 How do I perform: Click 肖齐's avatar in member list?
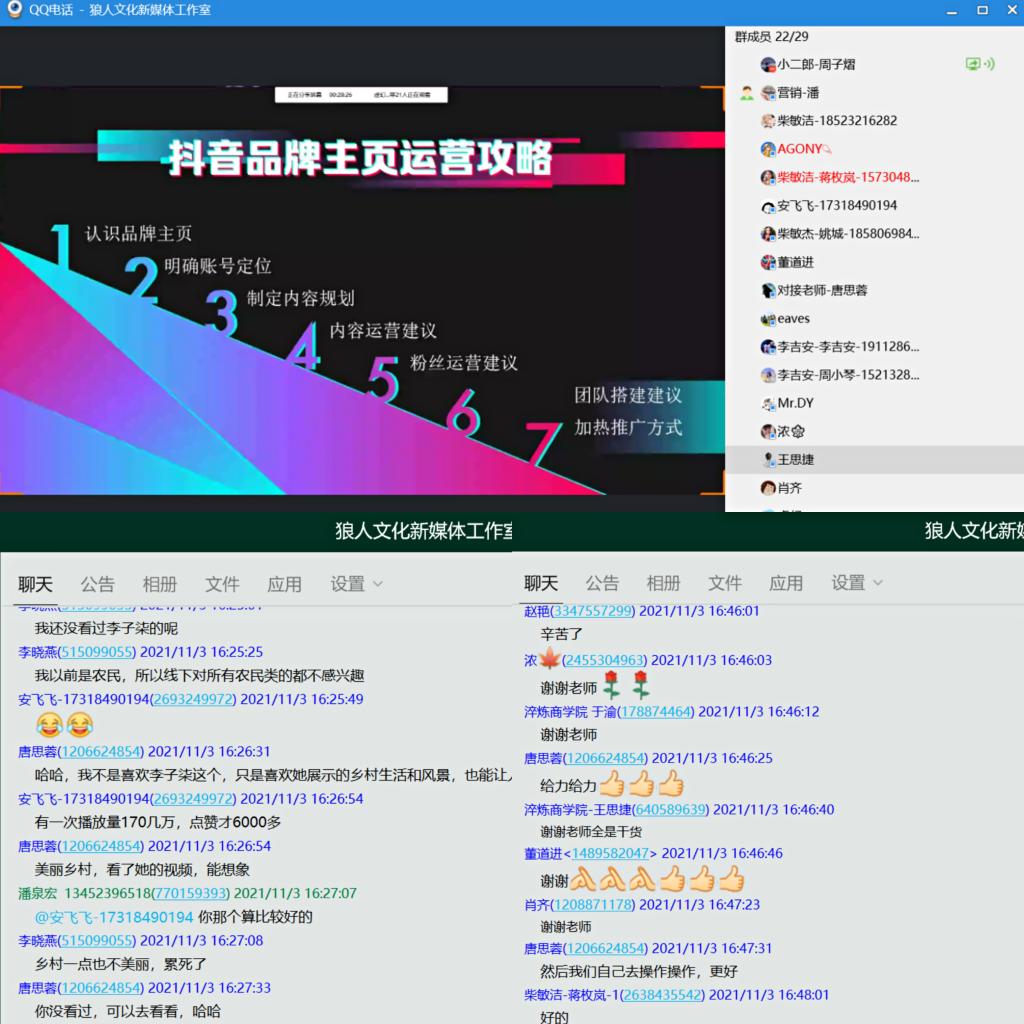click(x=768, y=488)
